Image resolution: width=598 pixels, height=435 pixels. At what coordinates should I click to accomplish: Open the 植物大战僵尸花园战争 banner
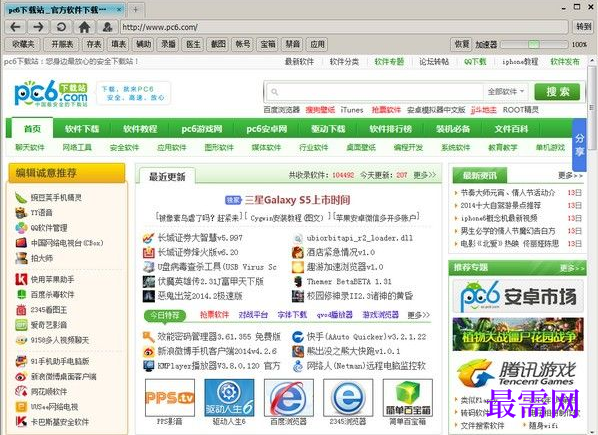518,334
